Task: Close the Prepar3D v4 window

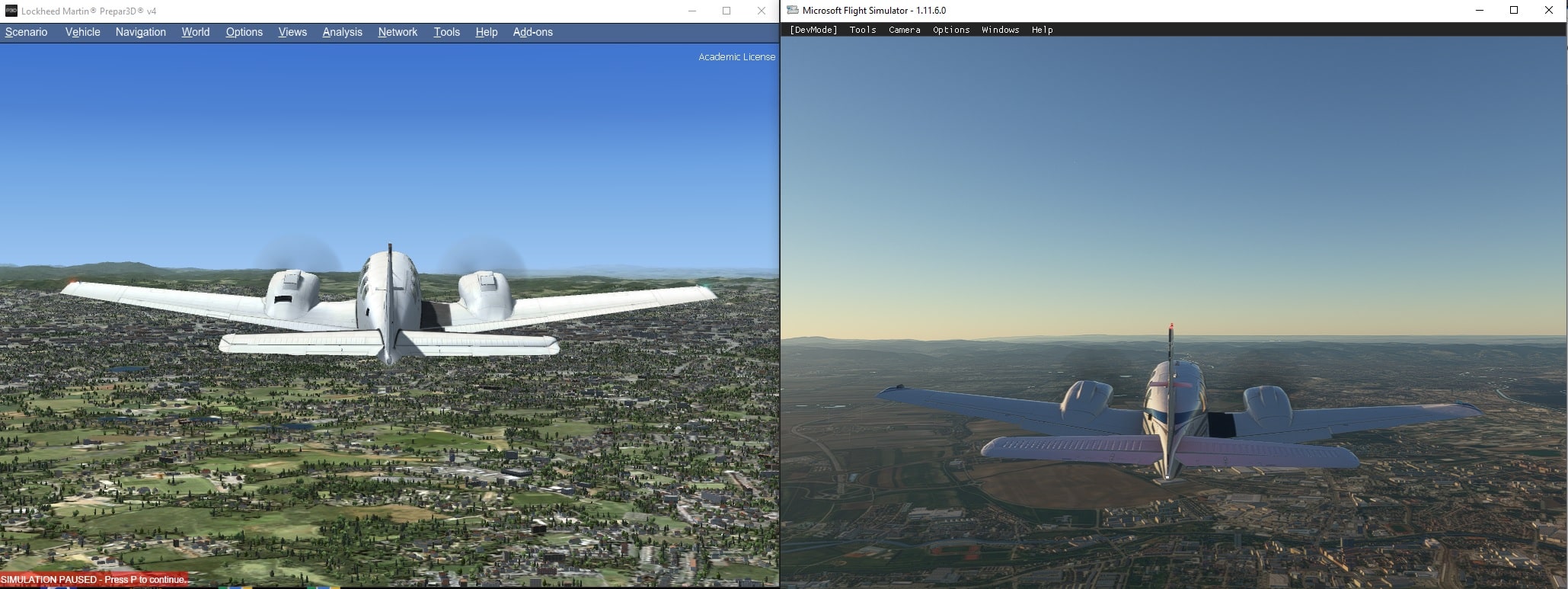Action: point(761,11)
